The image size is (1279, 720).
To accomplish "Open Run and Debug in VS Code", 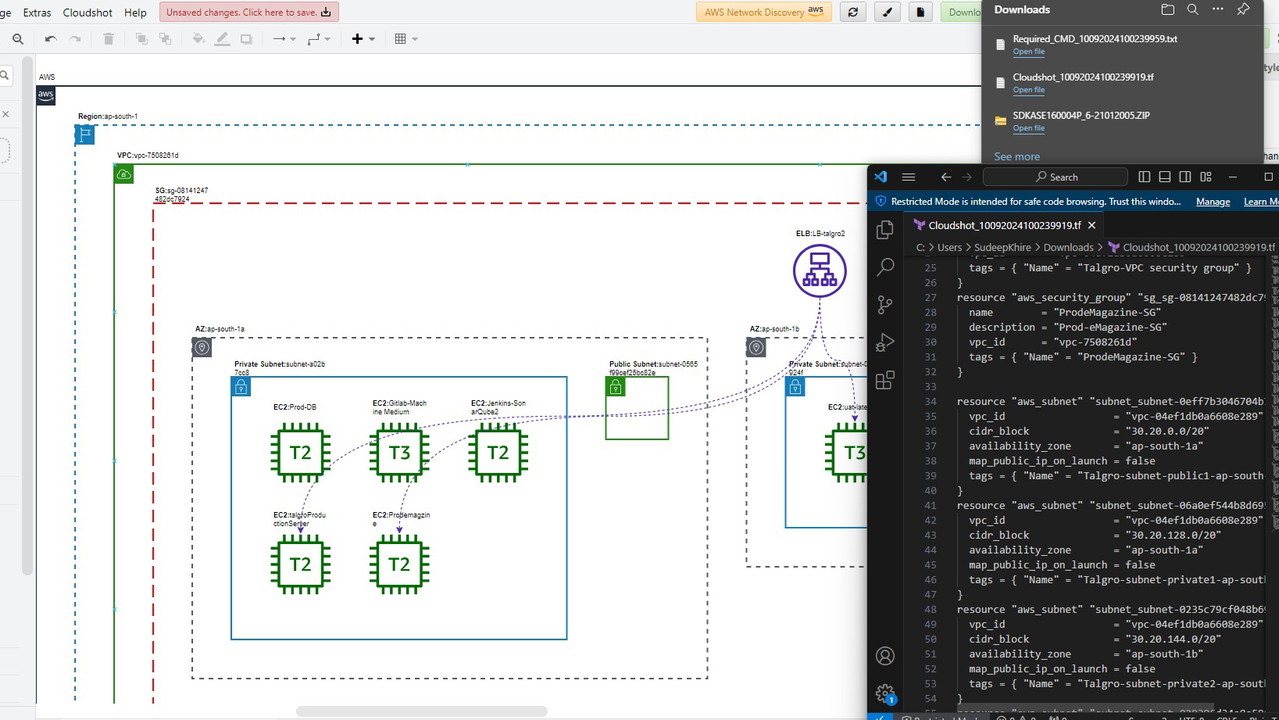I will pos(885,343).
